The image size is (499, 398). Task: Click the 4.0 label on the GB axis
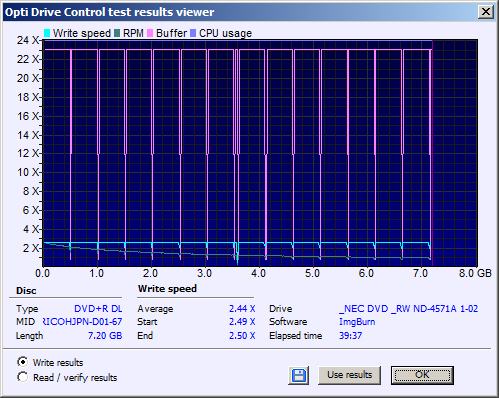(258, 273)
